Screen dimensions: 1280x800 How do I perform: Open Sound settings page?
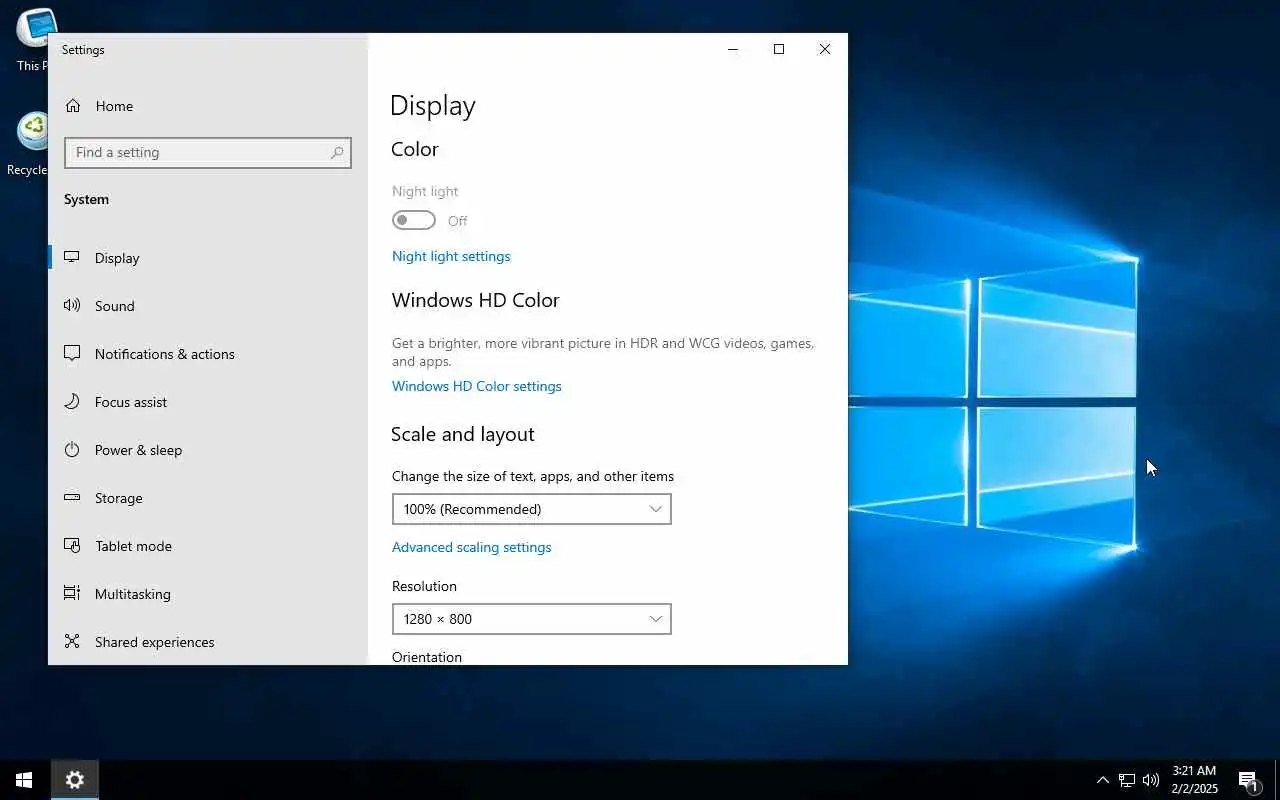(x=208, y=306)
